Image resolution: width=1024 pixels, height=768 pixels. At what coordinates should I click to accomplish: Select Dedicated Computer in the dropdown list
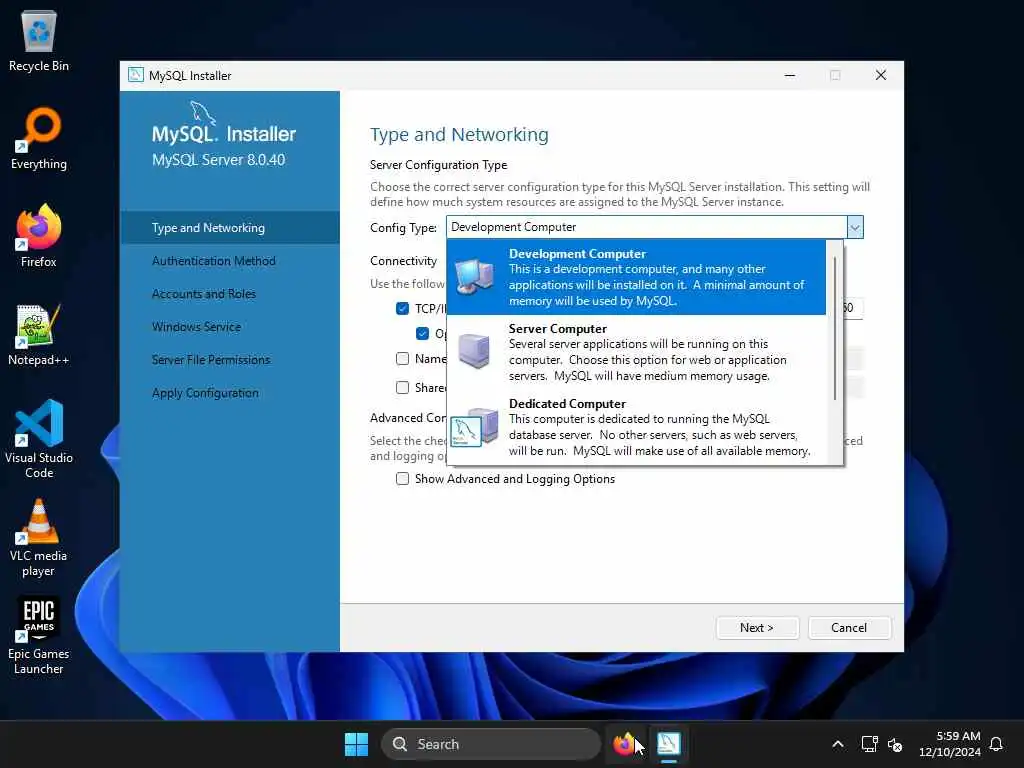tap(636, 427)
